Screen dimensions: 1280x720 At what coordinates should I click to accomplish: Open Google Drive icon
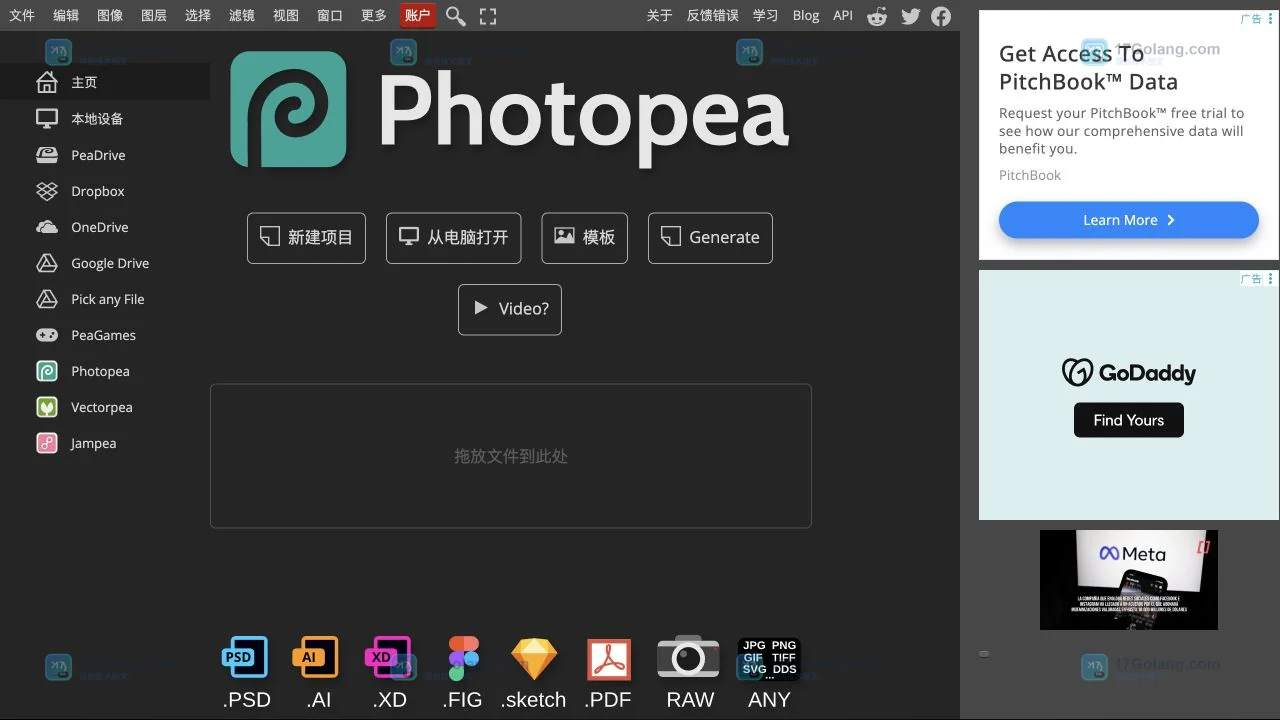[47, 263]
